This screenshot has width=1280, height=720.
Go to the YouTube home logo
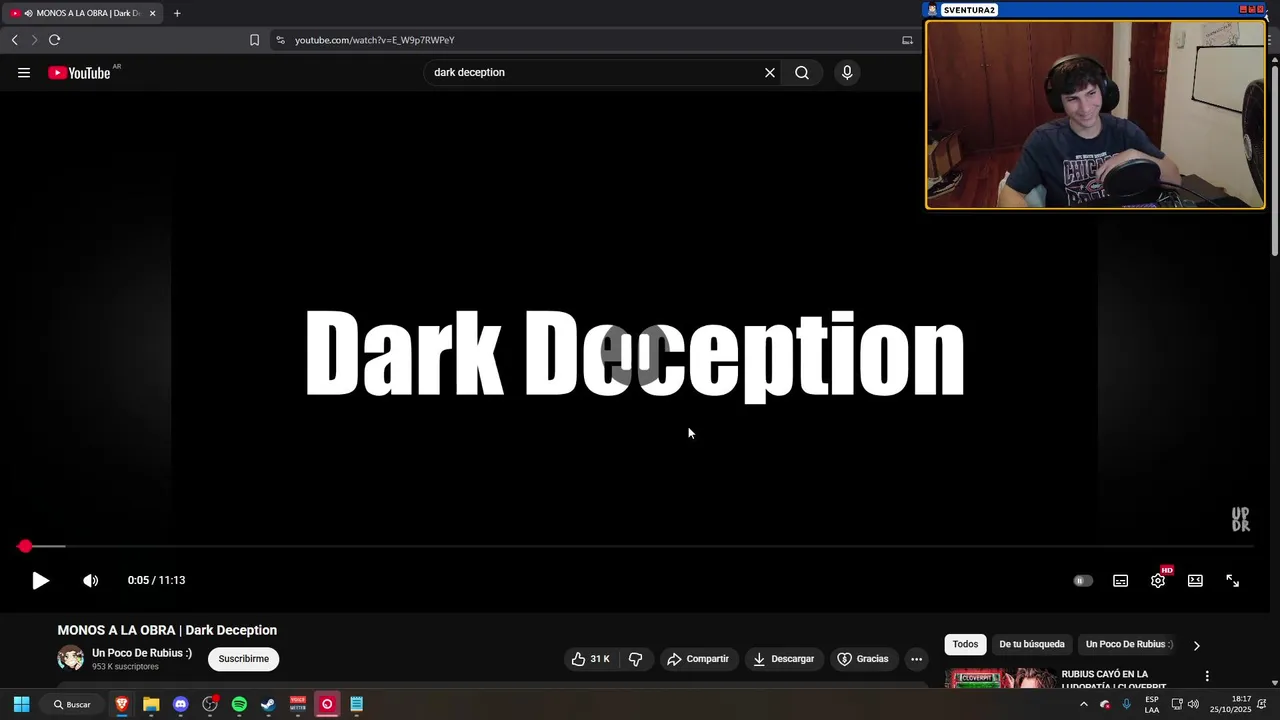tap(80, 72)
